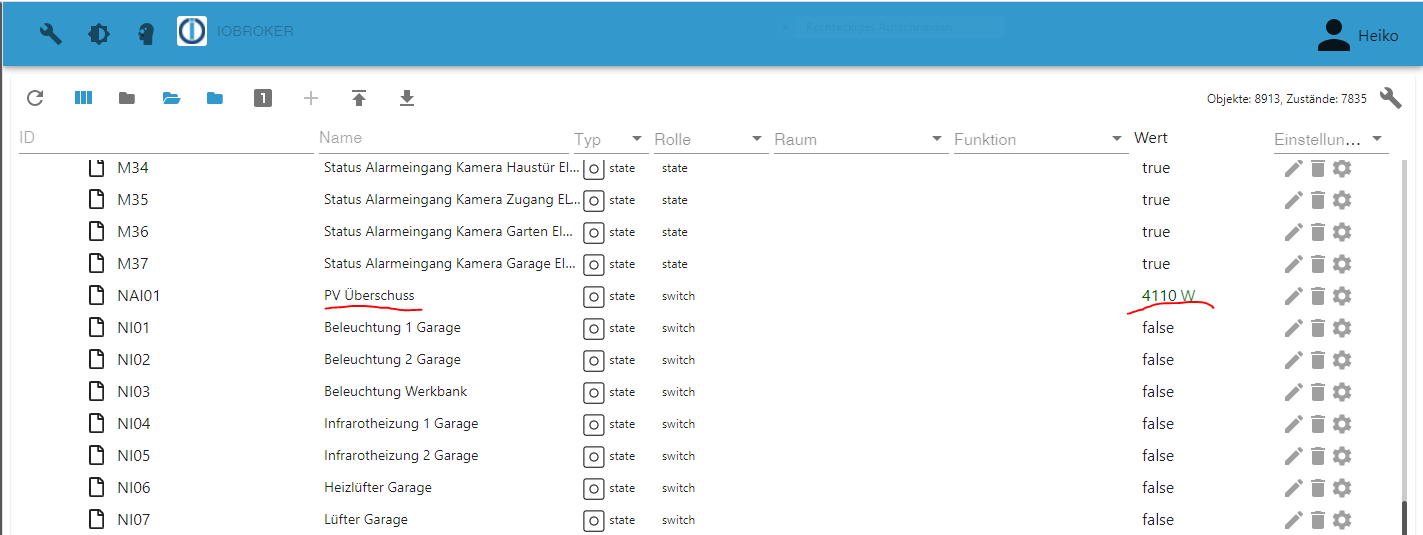Focus the Name filter input field
1423x535 pixels.
pyautogui.click(x=442, y=138)
